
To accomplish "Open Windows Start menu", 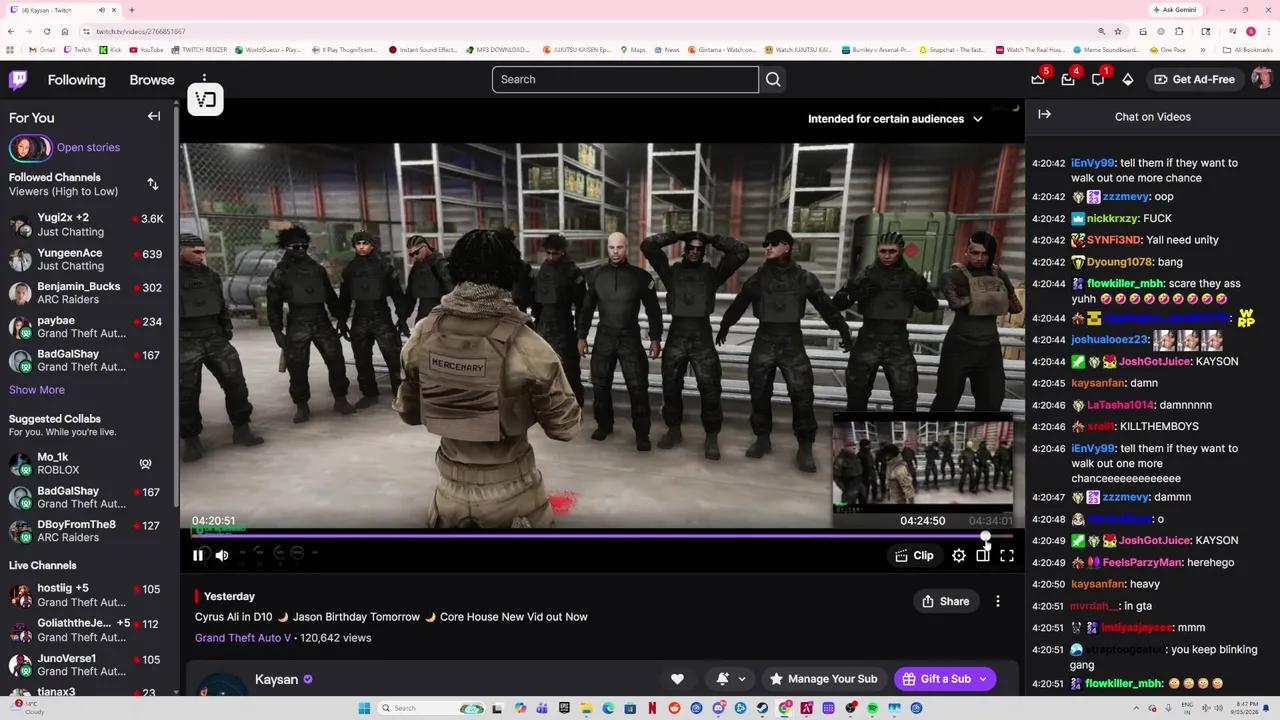I will click(364, 708).
